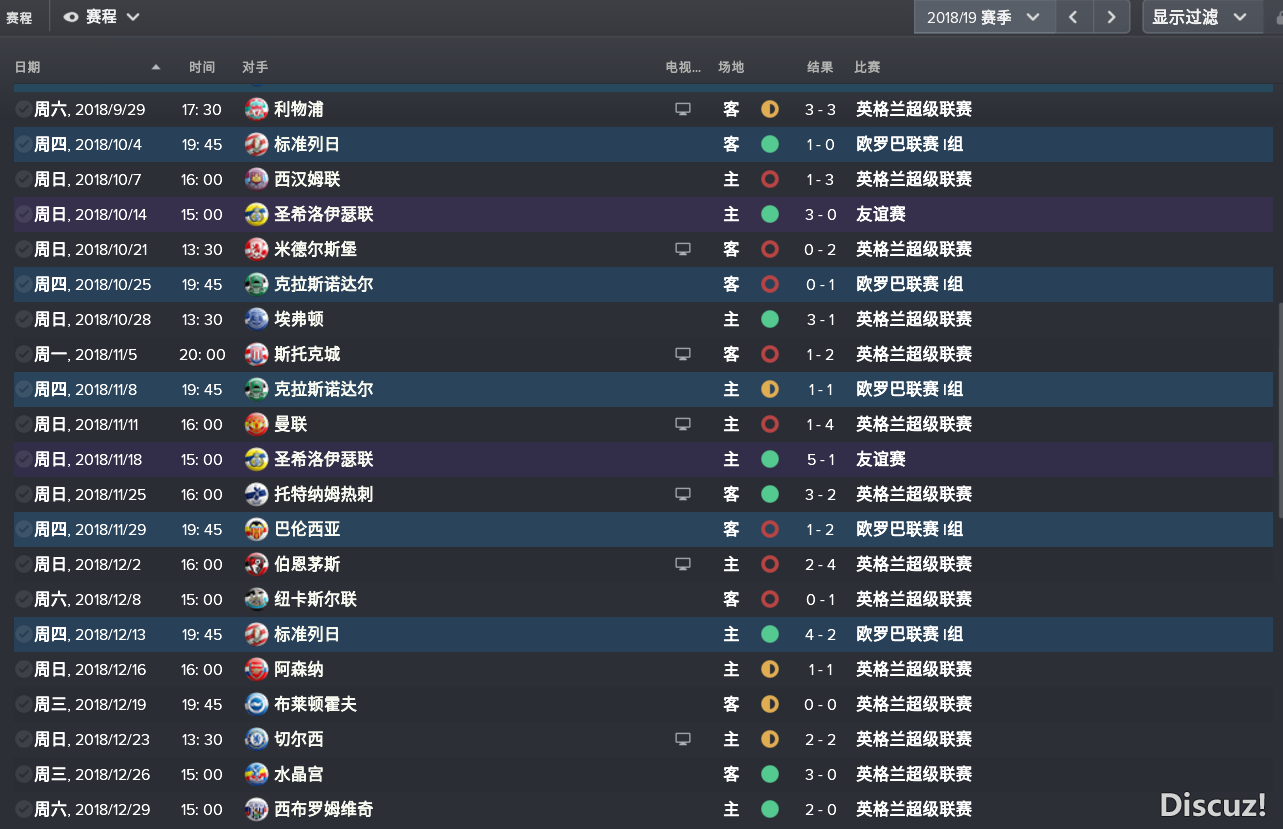Toggle checkmark on the 2018/11/11 曼联 fixture
The height and width of the screenshot is (829, 1283).
pyautogui.click(x=24, y=424)
